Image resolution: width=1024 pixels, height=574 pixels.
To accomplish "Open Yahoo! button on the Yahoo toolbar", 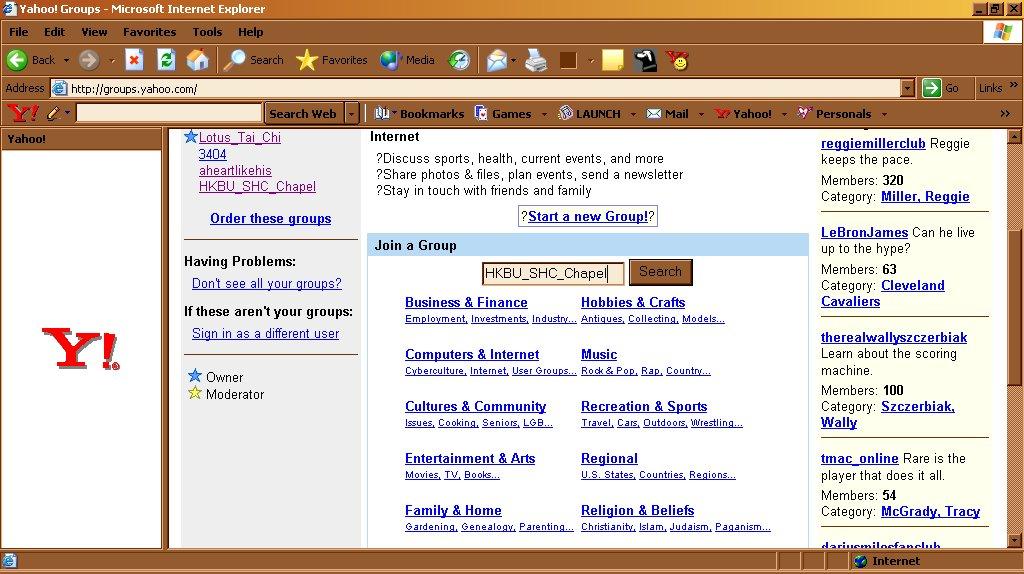I will (743, 114).
